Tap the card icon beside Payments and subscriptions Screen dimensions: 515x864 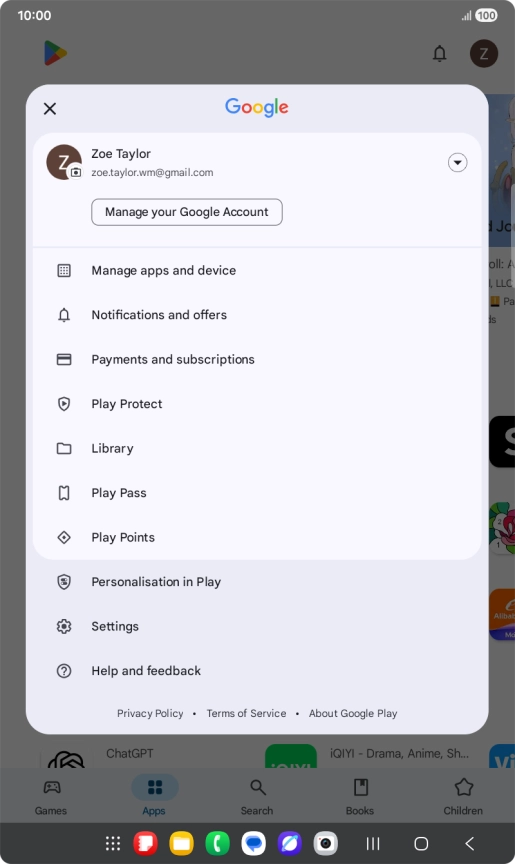click(x=64, y=359)
